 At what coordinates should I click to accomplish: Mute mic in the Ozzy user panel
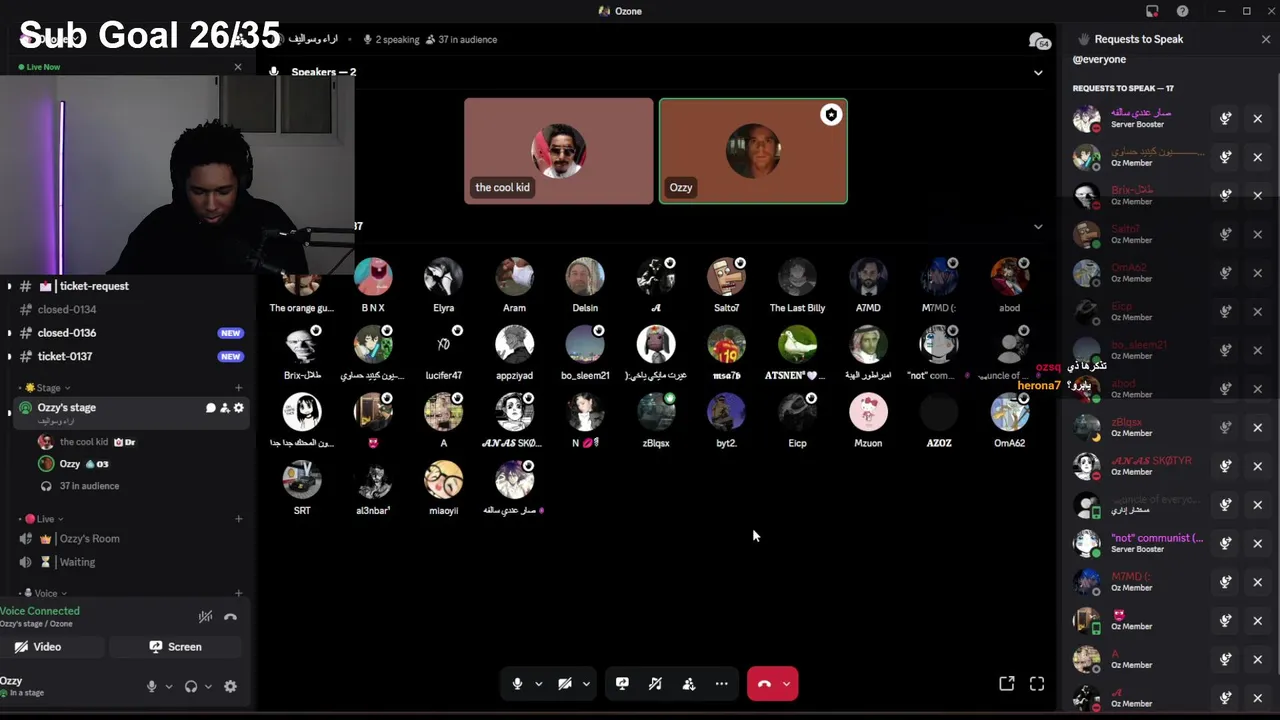point(152,686)
